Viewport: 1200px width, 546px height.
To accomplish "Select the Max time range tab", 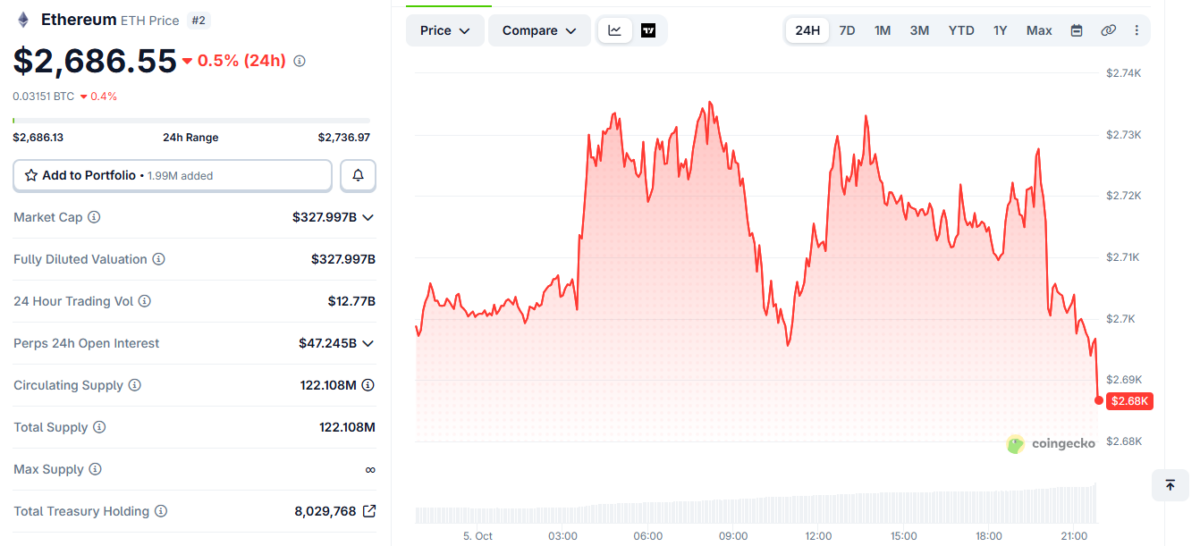I will tap(1039, 30).
